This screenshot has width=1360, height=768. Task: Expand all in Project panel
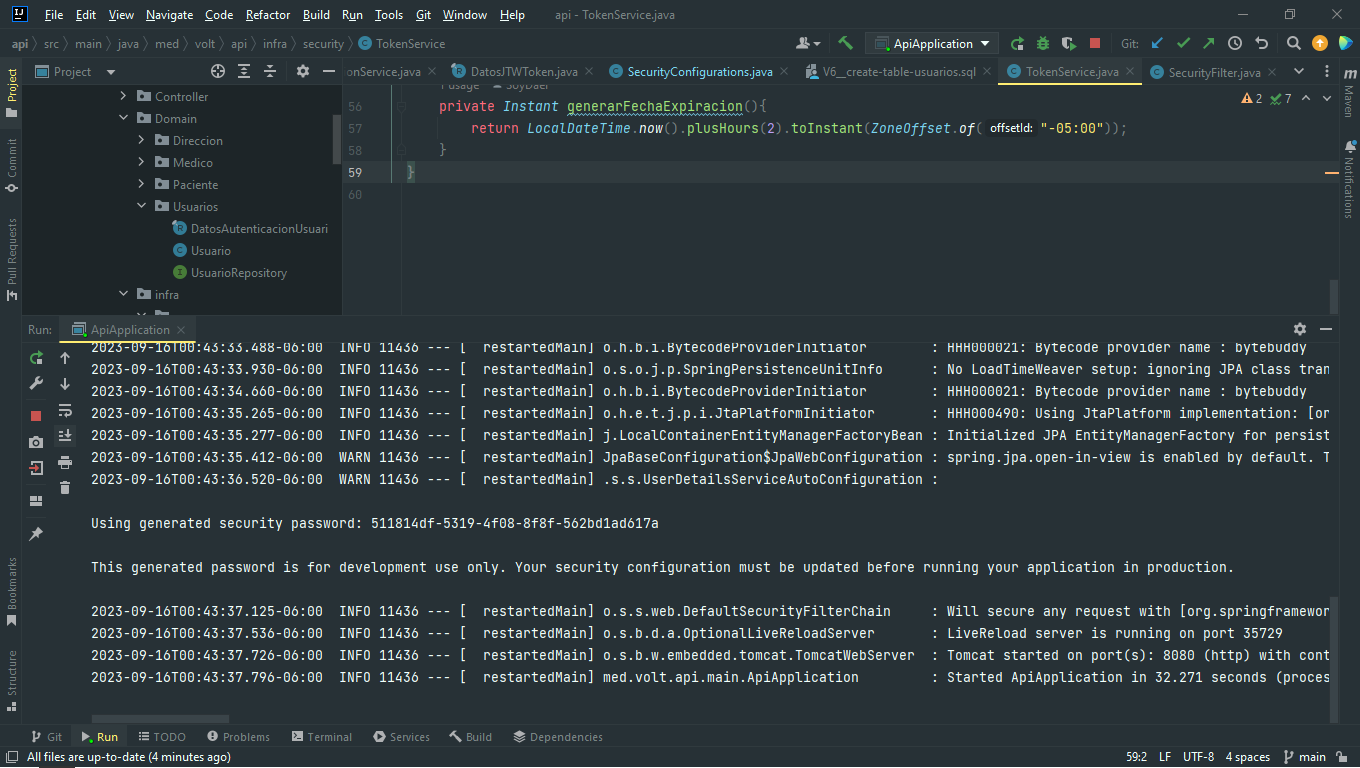coord(244,71)
